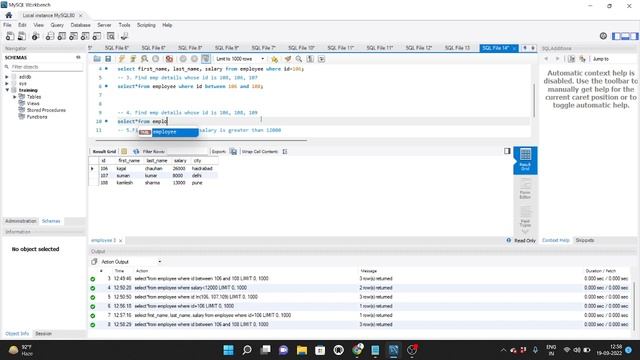Commit the transaction in editor toolbar

[x=183, y=59]
